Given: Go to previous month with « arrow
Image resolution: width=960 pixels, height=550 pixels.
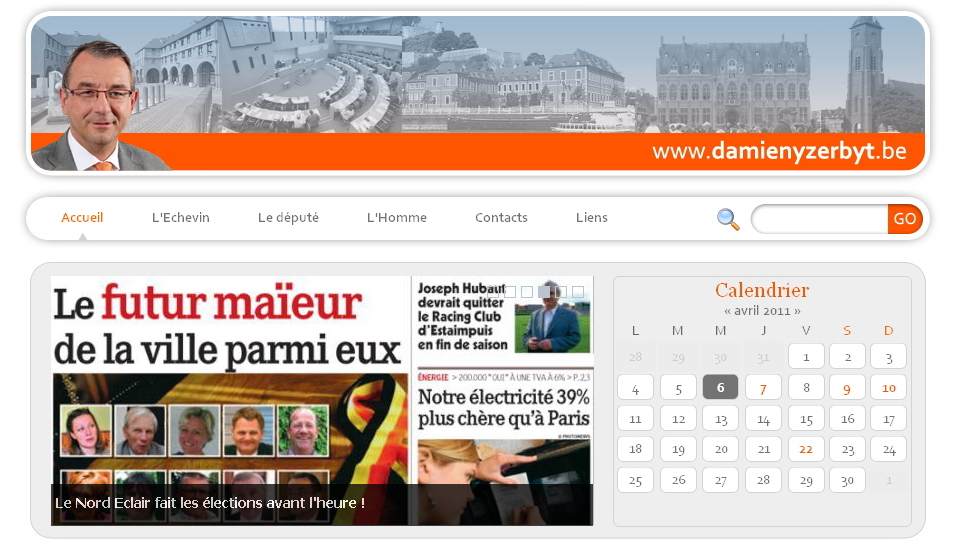Looking at the screenshot, I should [725, 311].
